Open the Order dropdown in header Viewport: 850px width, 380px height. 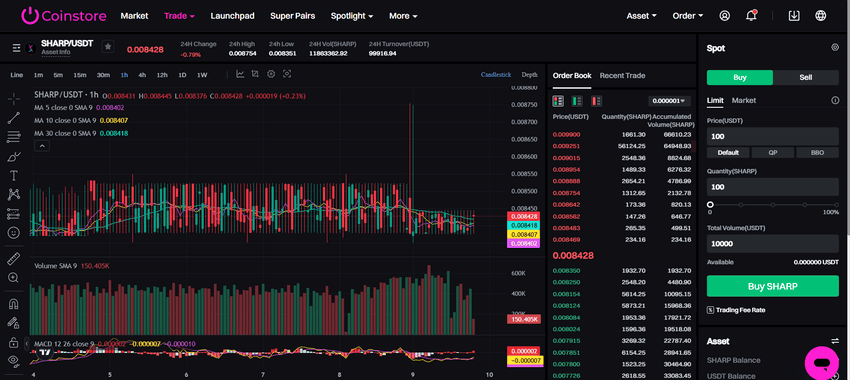(687, 16)
